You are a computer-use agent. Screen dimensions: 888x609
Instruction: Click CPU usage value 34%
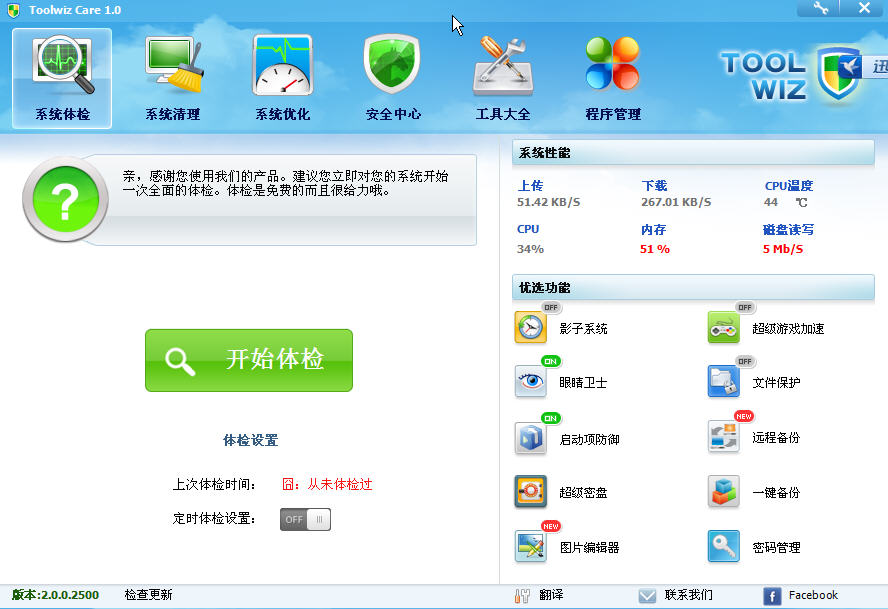click(x=530, y=249)
